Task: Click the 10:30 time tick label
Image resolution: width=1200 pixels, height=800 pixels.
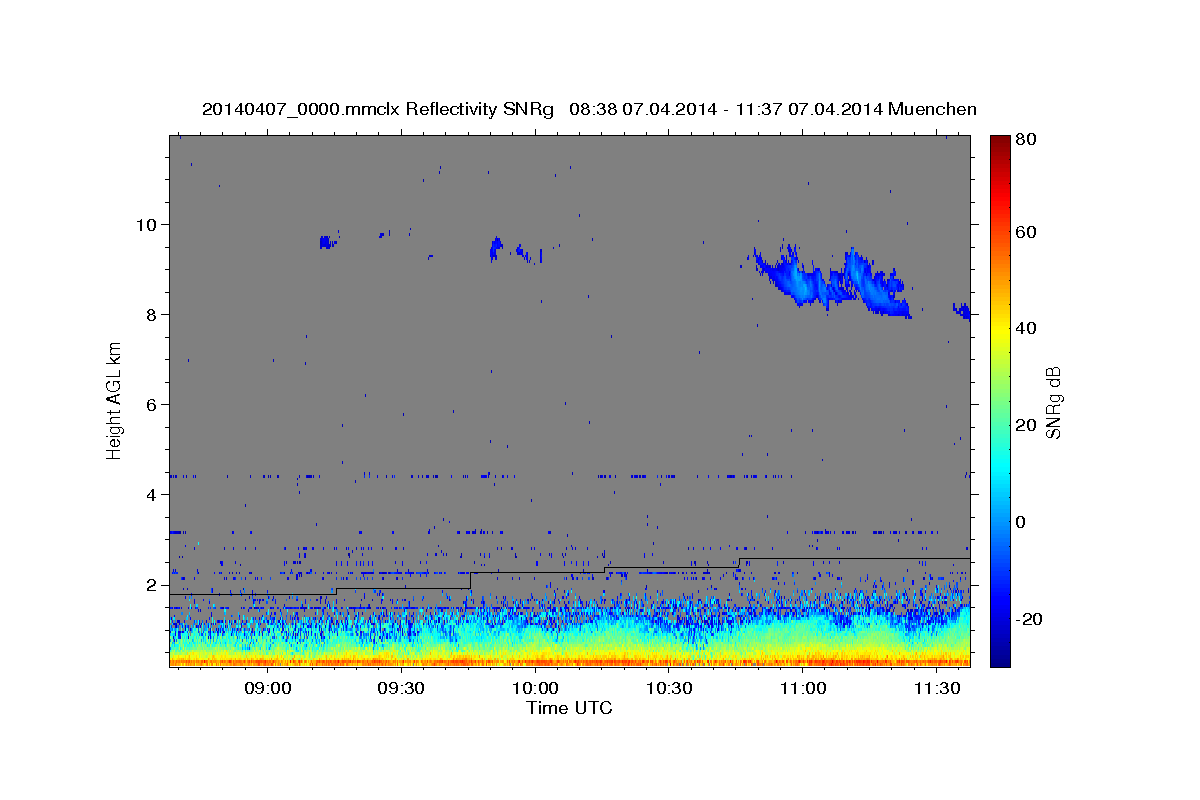Action: click(669, 689)
